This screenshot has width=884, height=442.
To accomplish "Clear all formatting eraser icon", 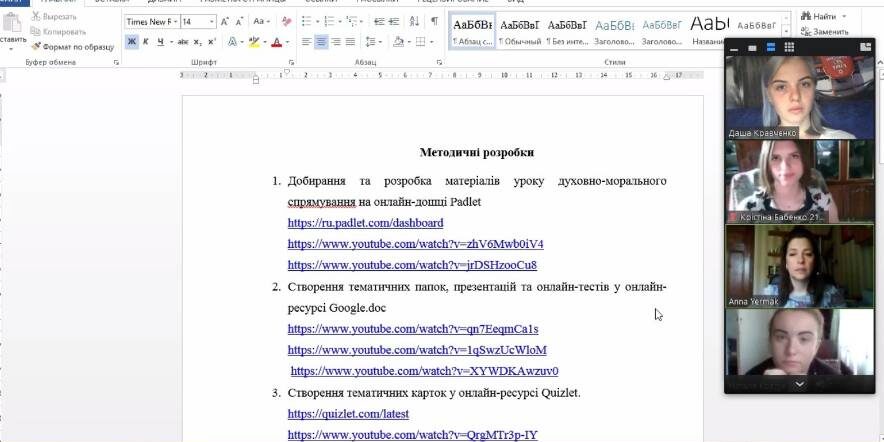I will point(287,21).
